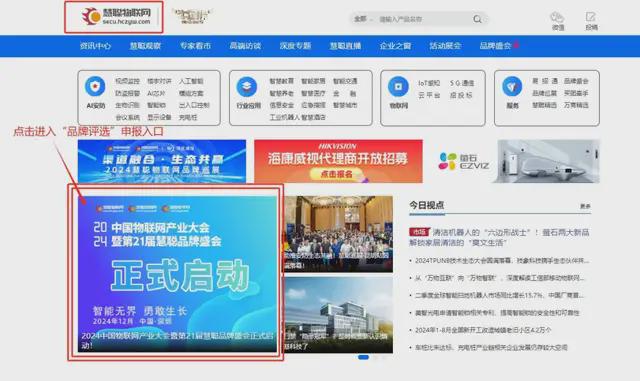Open the 生物识别 category link
This screenshot has width=640, height=381.
[127, 105]
